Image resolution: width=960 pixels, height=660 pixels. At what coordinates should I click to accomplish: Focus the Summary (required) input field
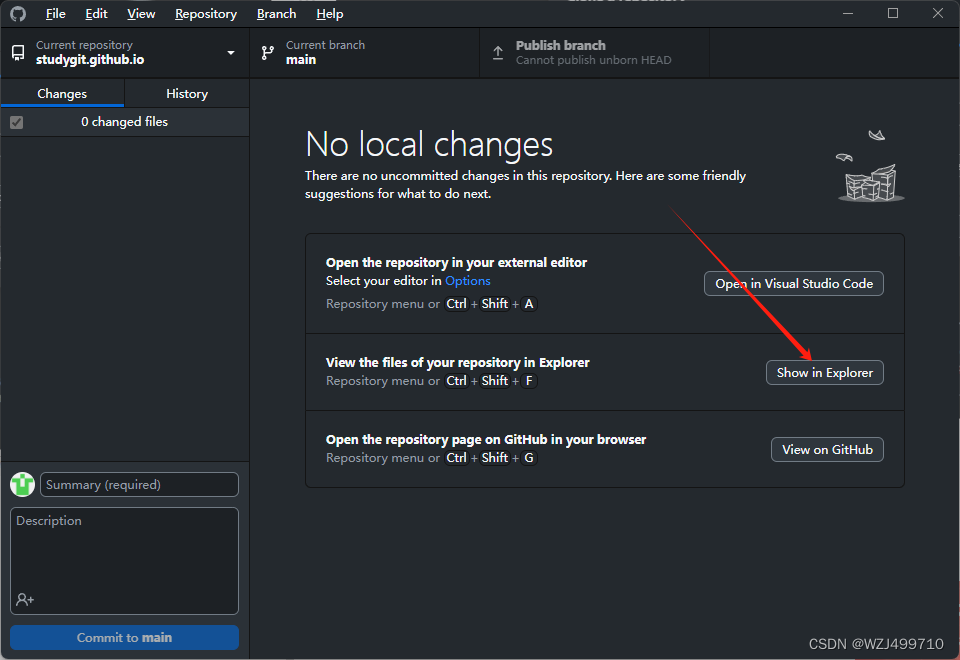point(139,484)
